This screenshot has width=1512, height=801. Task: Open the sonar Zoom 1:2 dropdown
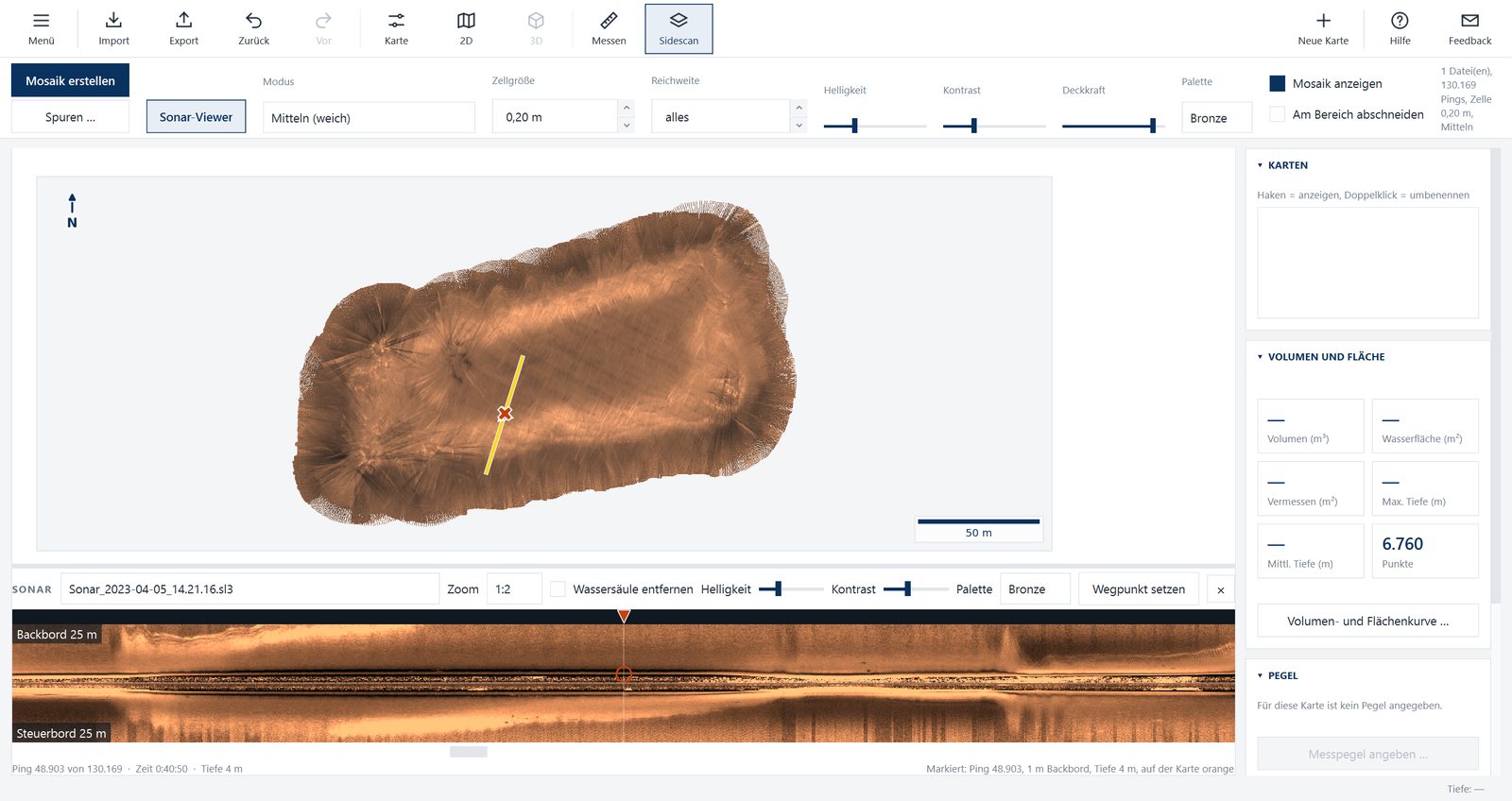[x=514, y=589]
